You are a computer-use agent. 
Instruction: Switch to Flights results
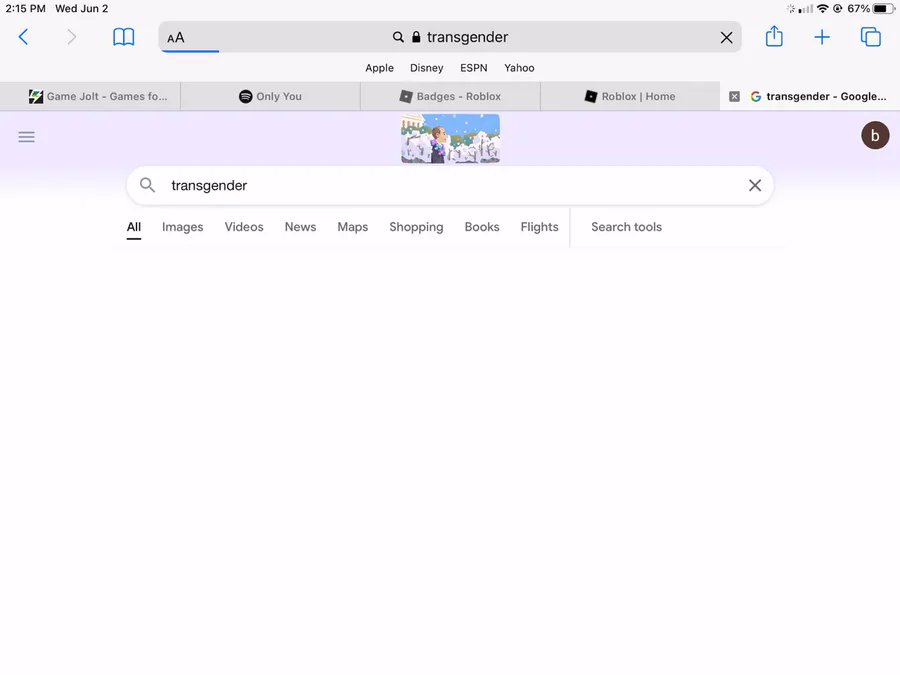click(x=540, y=227)
